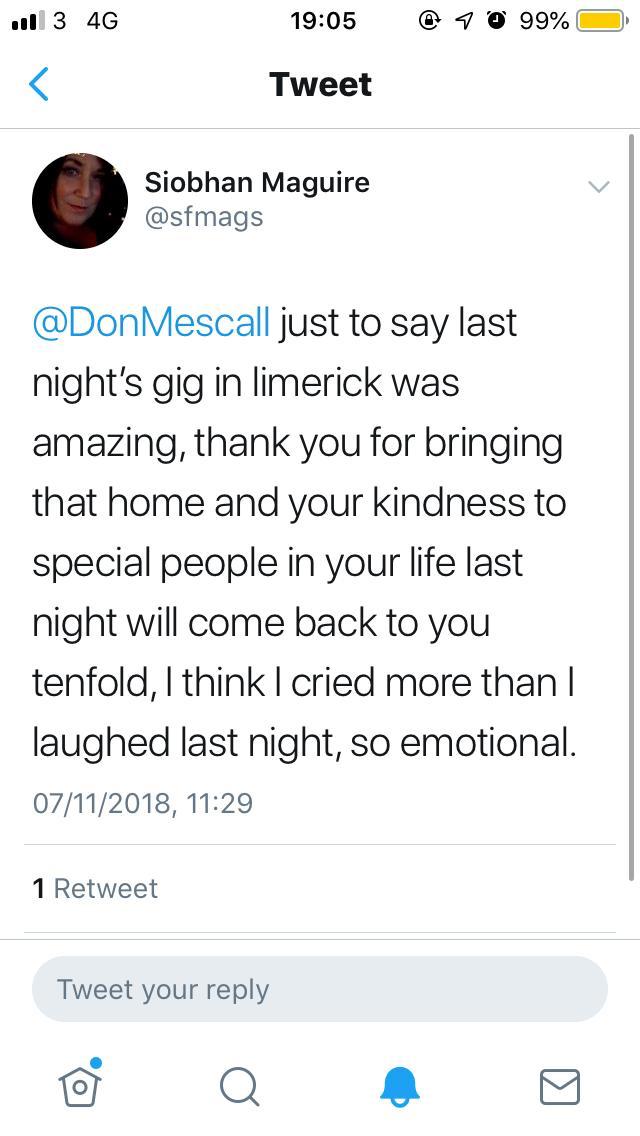Open the Home tab icon
The height and width of the screenshot is (1136, 640).
click(x=80, y=1085)
